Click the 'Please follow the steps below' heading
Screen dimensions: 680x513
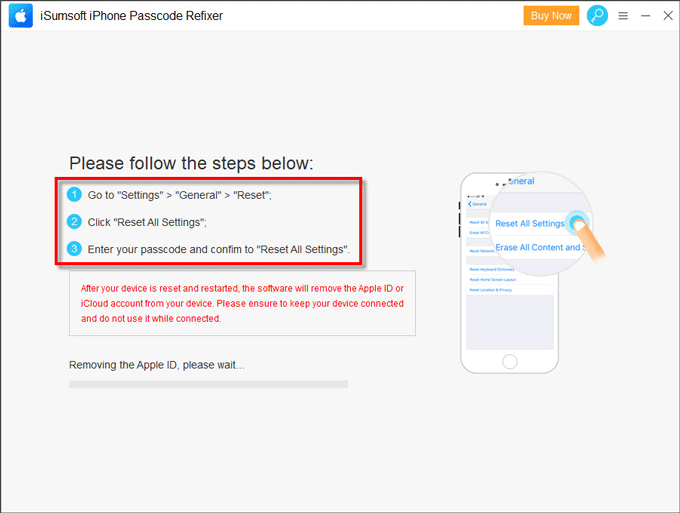191,163
